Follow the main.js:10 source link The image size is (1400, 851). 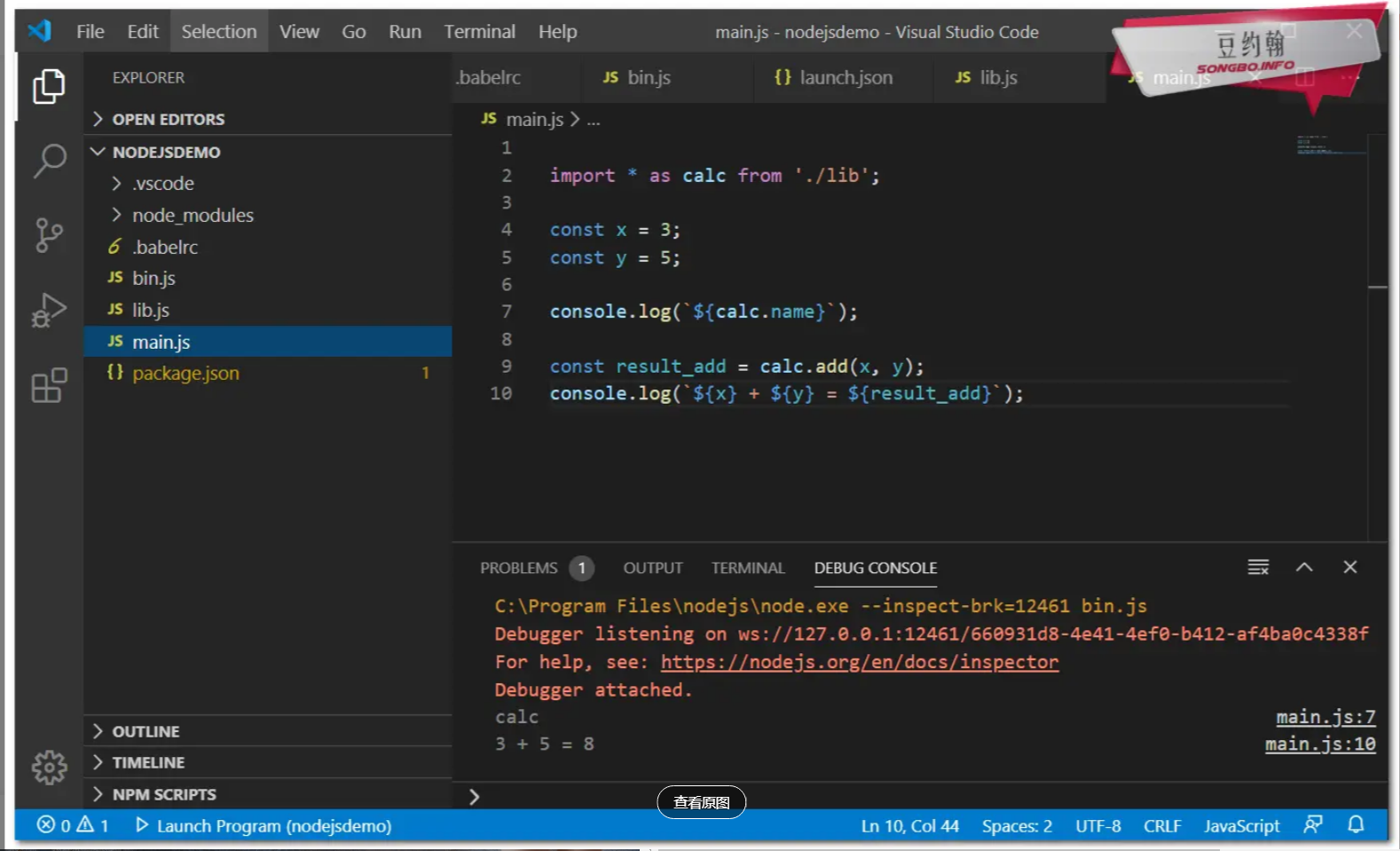click(x=1320, y=745)
